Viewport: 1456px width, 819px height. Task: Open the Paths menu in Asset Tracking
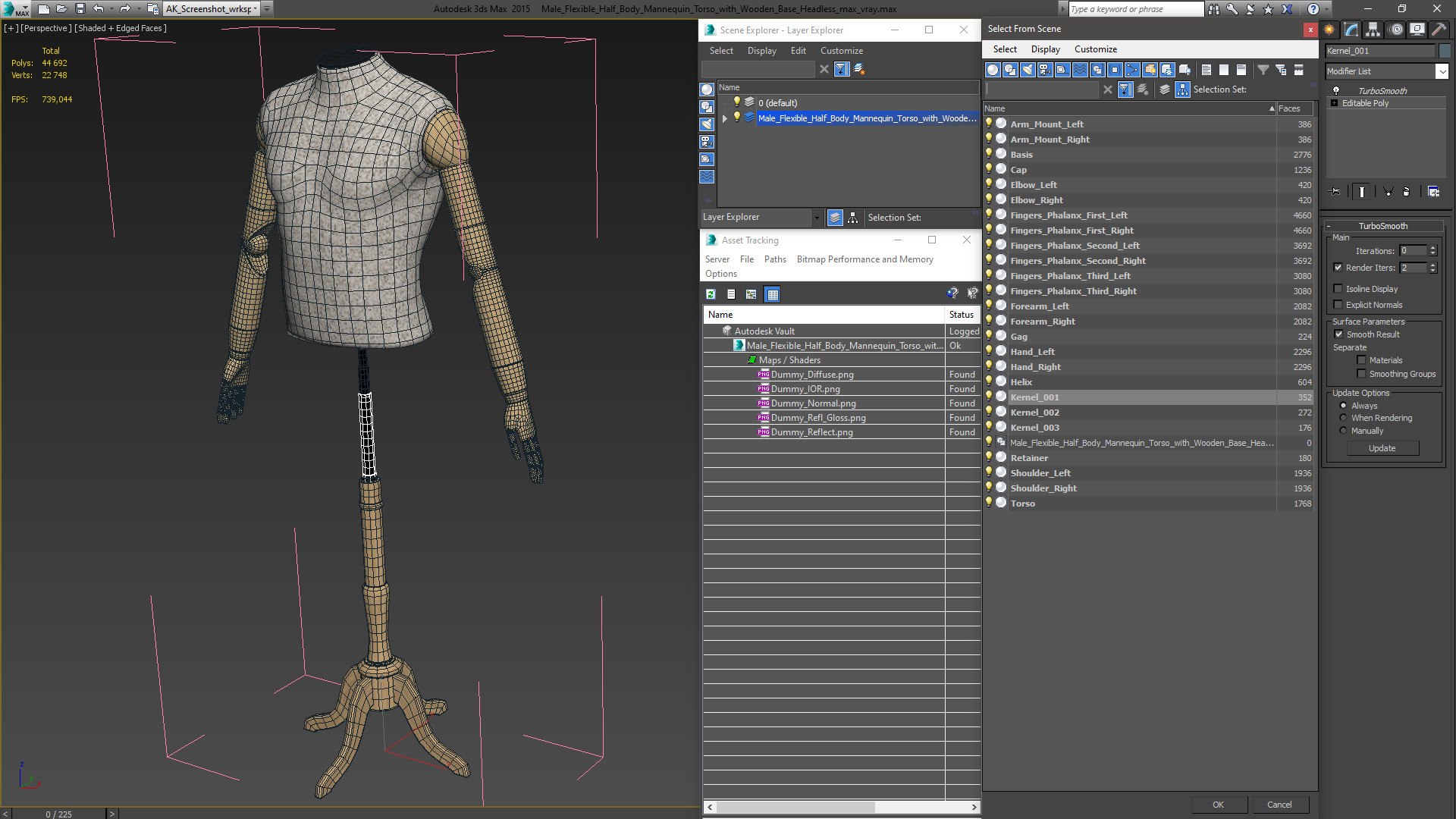point(774,259)
